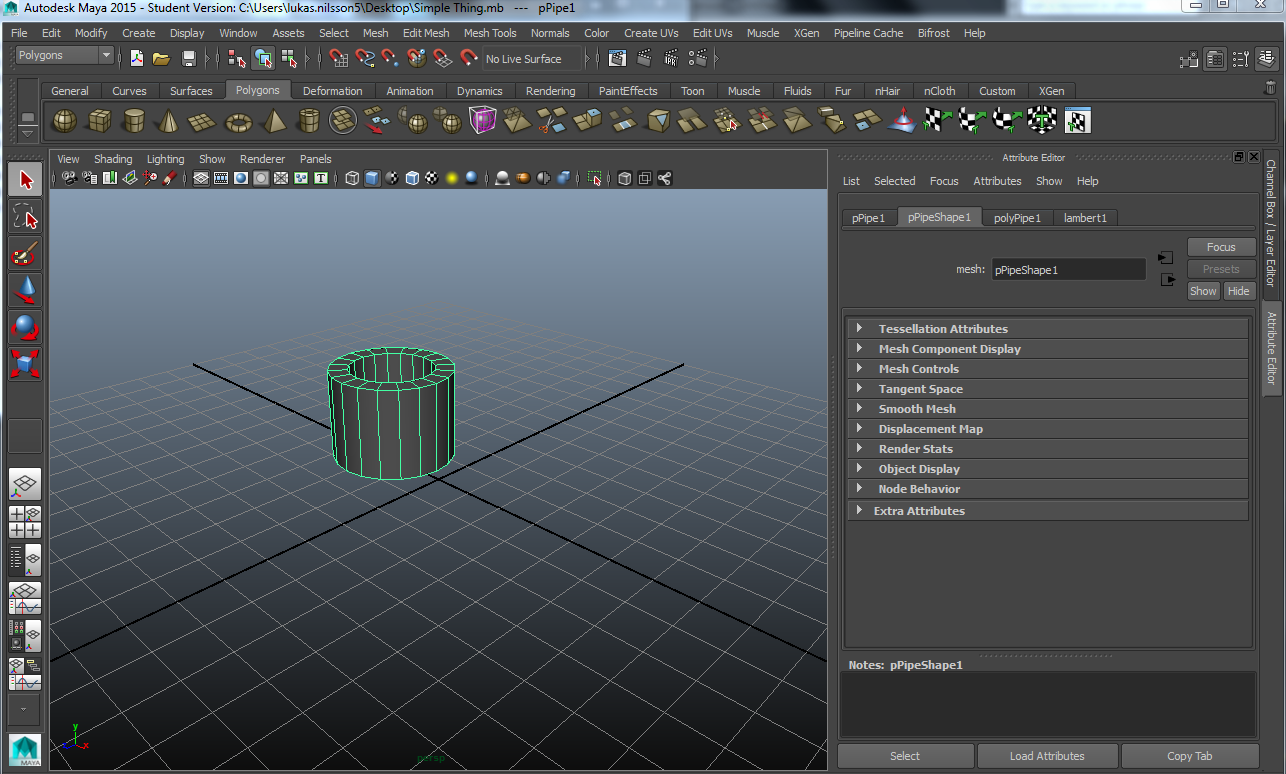Switch to lambert1 tab
The height and width of the screenshot is (774, 1286).
(x=1085, y=217)
